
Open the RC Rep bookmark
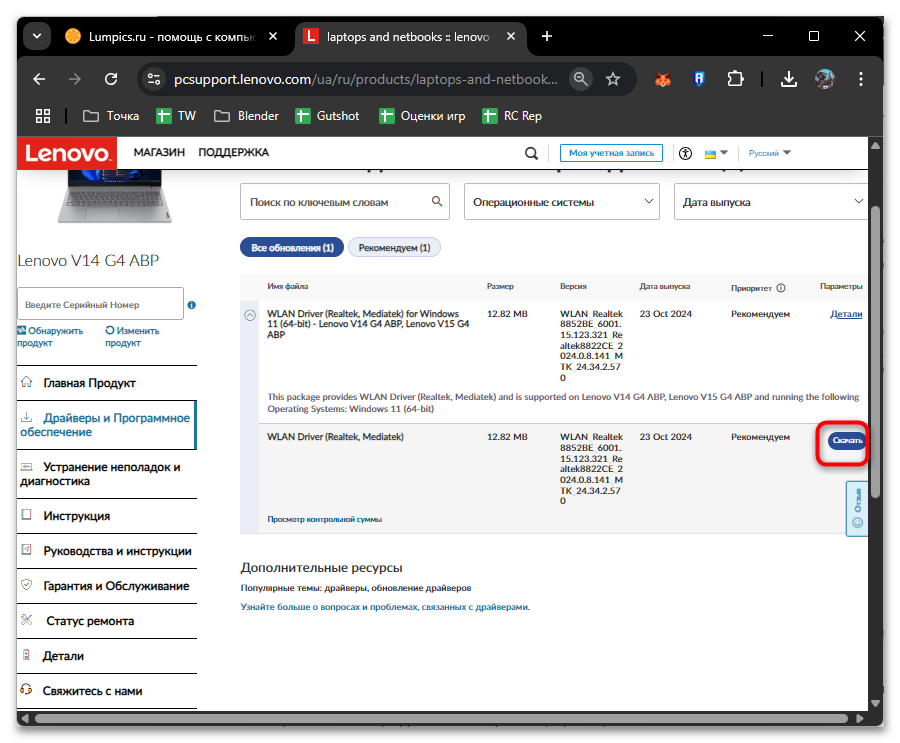point(512,116)
